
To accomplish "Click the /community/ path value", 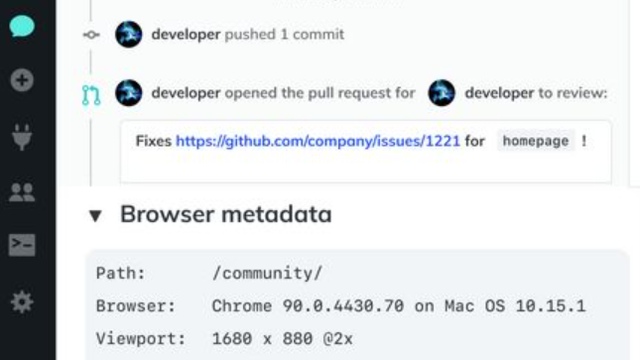I will tap(267, 273).
